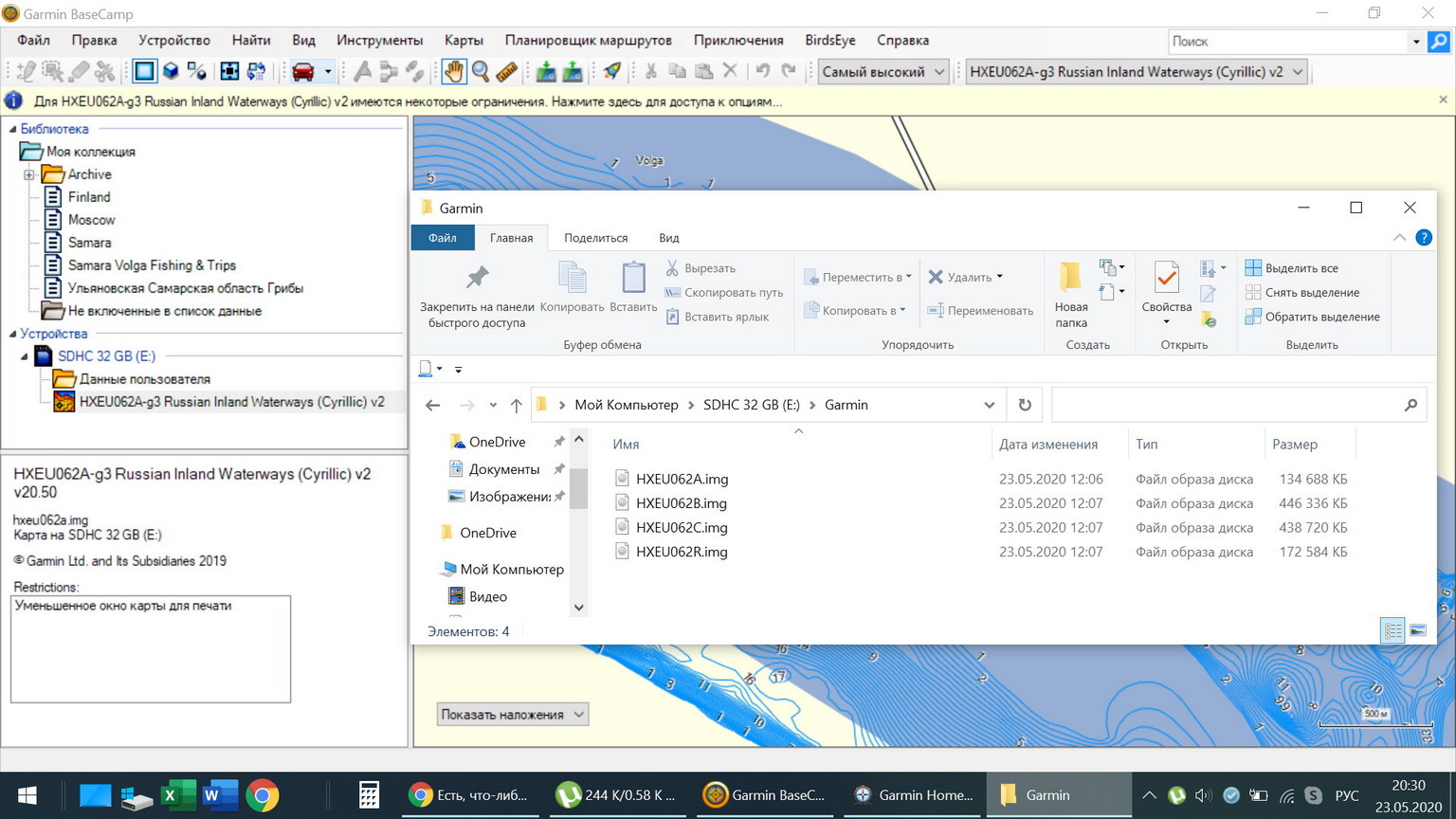The height and width of the screenshot is (819, 1456).
Task: Click the red car activity profile icon
Action: [x=303, y=71]
